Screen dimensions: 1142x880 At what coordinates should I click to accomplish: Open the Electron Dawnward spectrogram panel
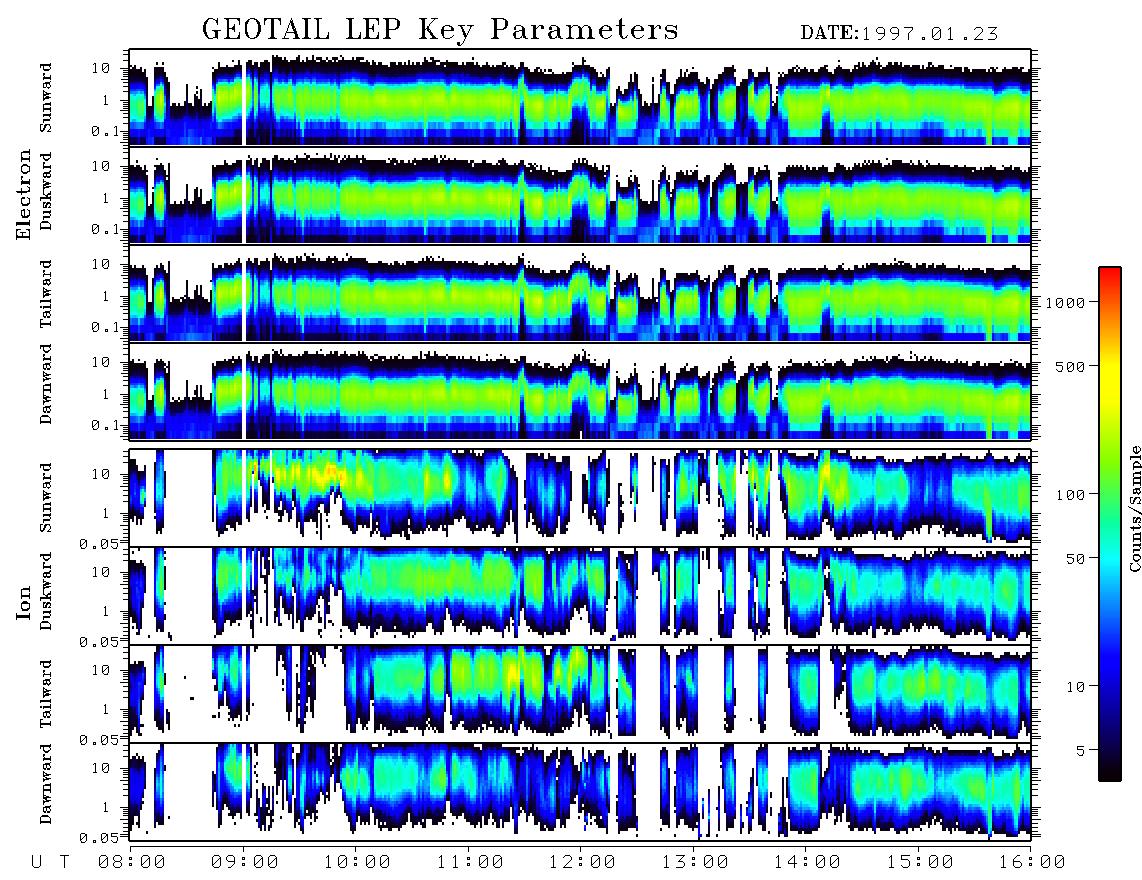(580, 391)
